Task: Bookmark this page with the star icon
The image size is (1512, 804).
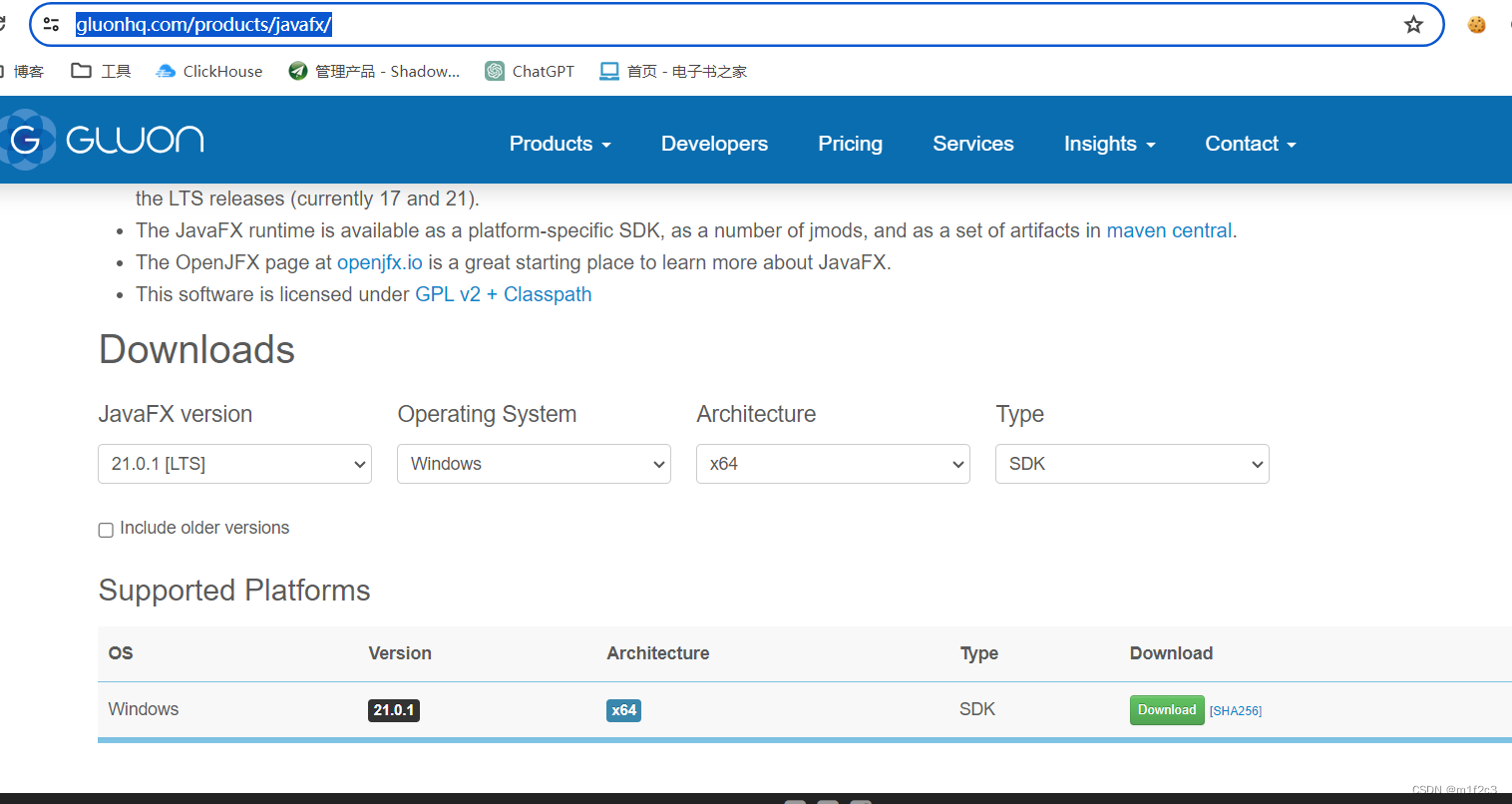Action: pos(1413,24)
